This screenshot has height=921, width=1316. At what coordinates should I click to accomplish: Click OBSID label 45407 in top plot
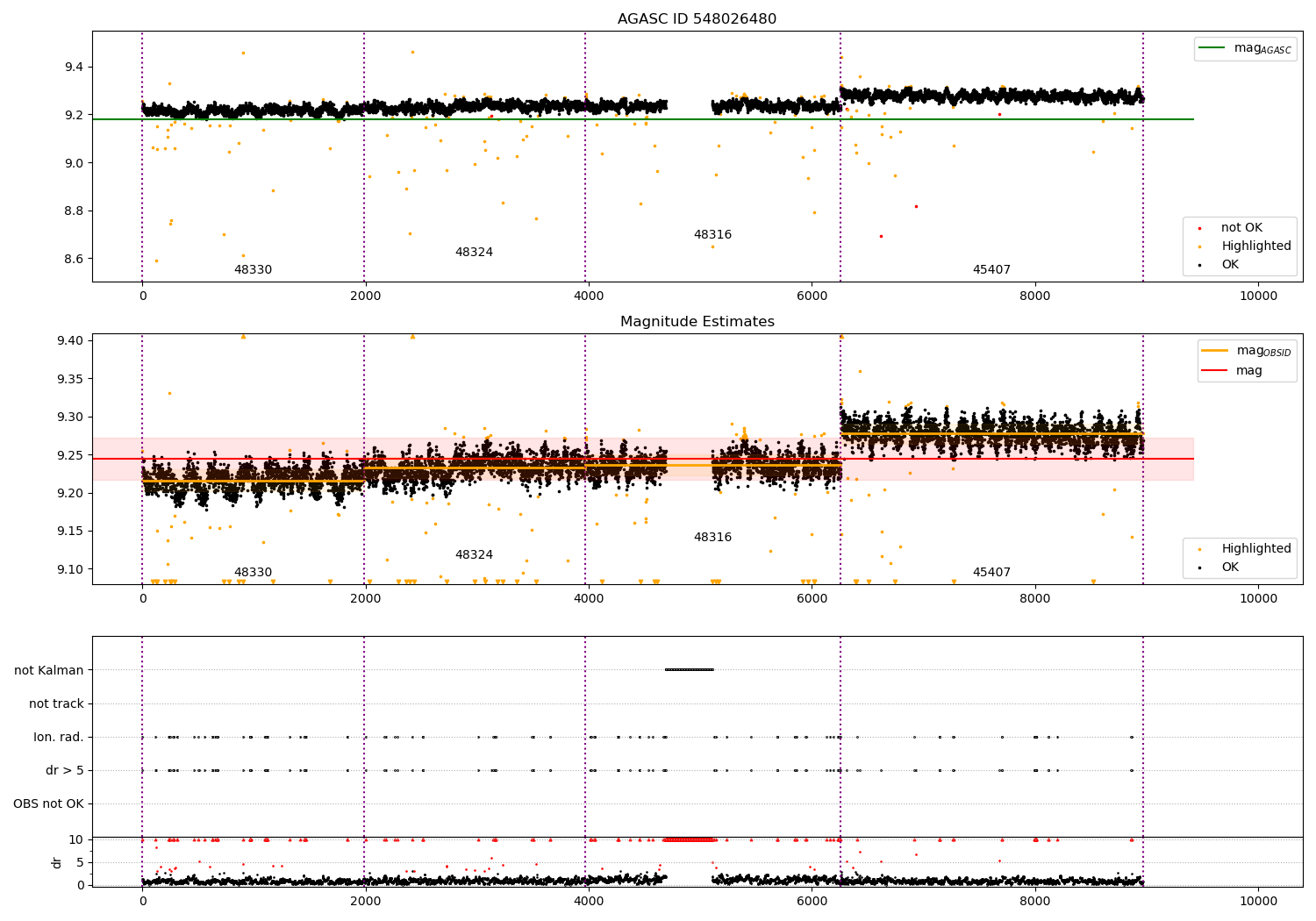[x=991, y=270]
